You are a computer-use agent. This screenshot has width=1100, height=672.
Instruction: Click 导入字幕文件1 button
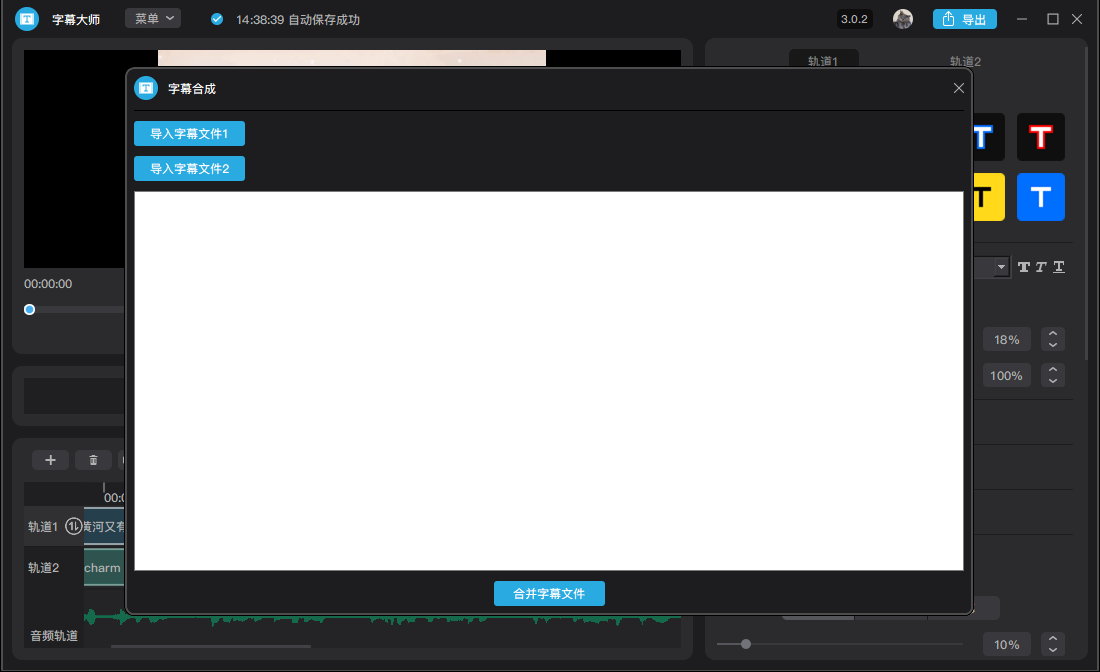(x=189, y=133)
